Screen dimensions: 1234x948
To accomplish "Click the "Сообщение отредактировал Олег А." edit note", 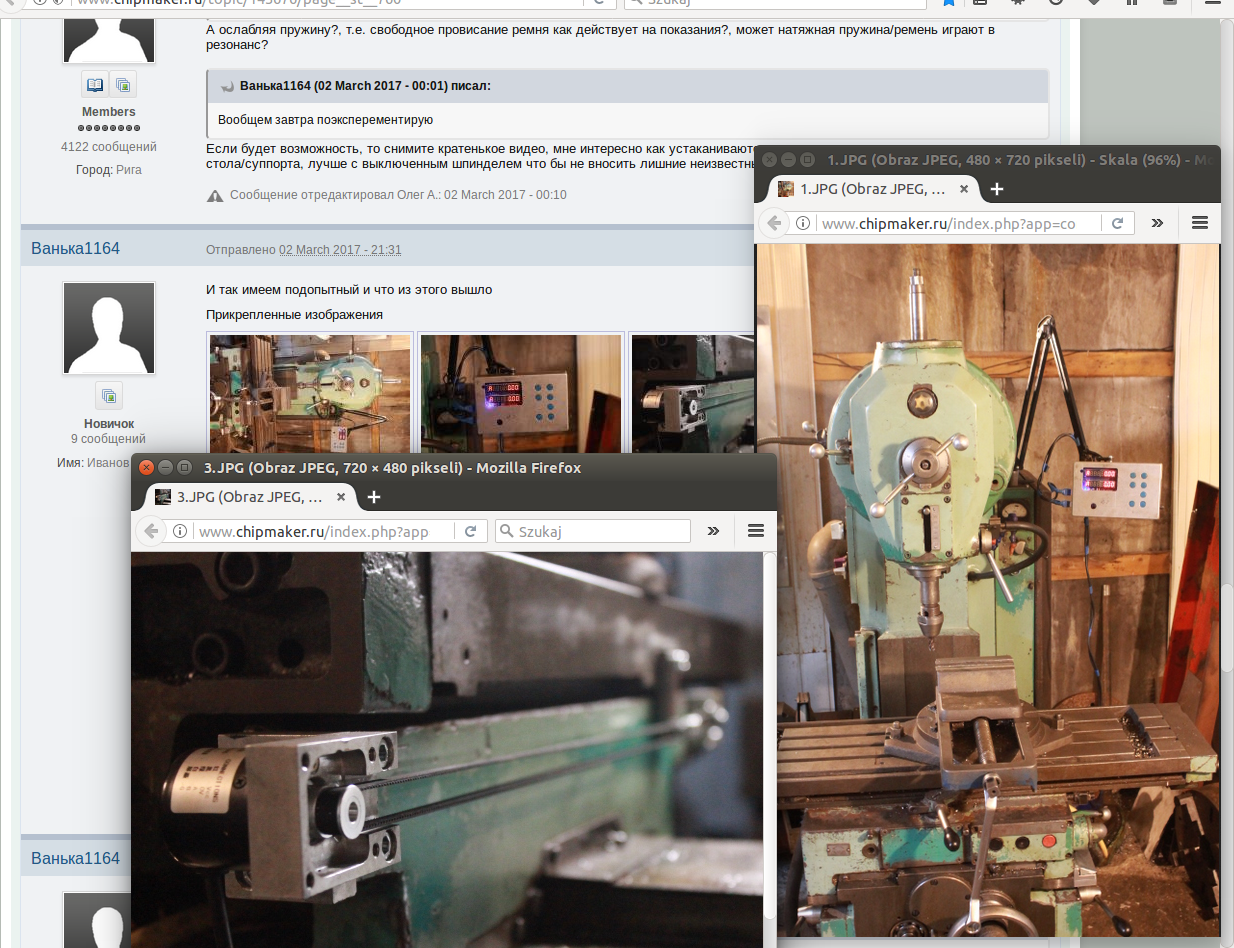I will pos(398,195).
